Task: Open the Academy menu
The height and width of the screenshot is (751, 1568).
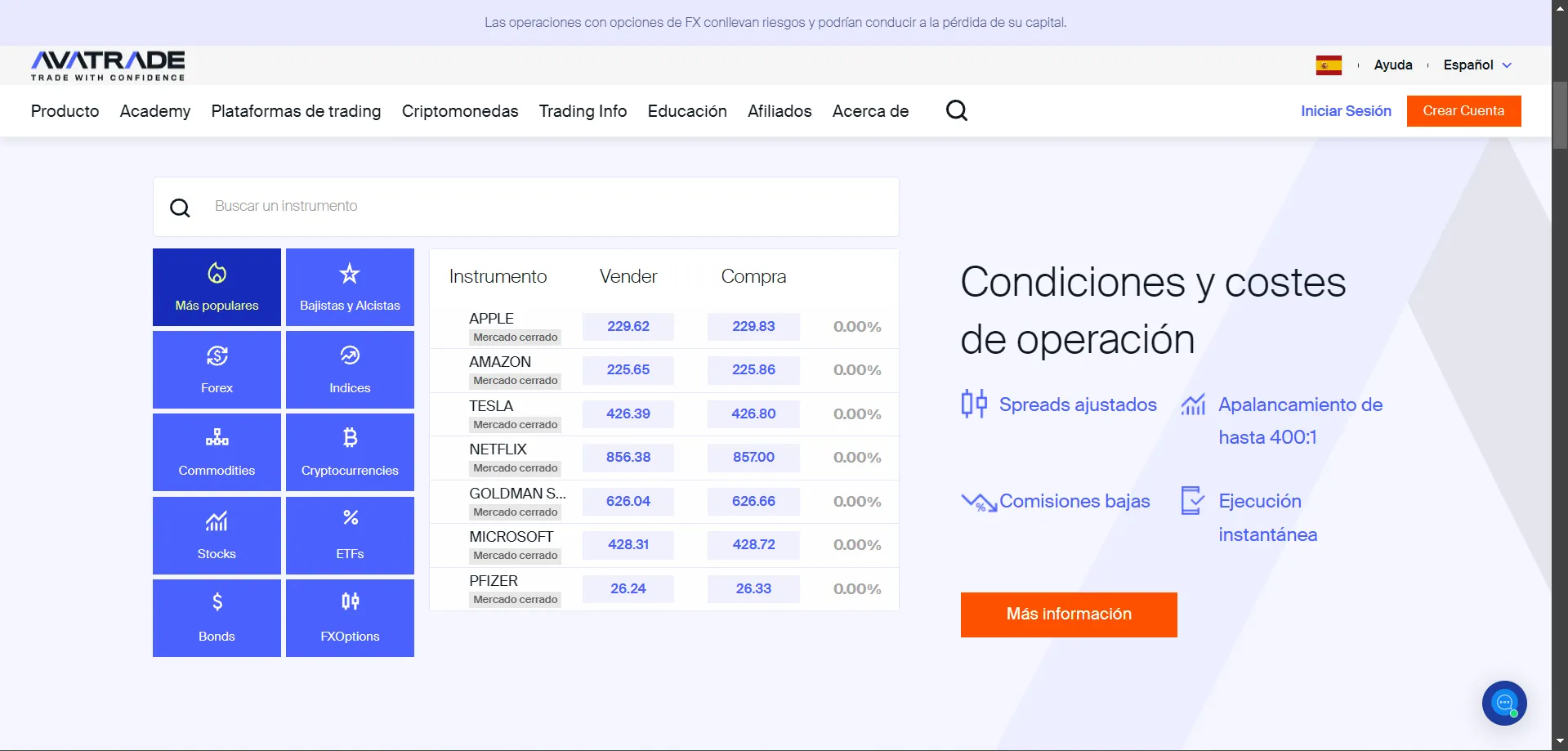Action: click(x=155, y=111)
